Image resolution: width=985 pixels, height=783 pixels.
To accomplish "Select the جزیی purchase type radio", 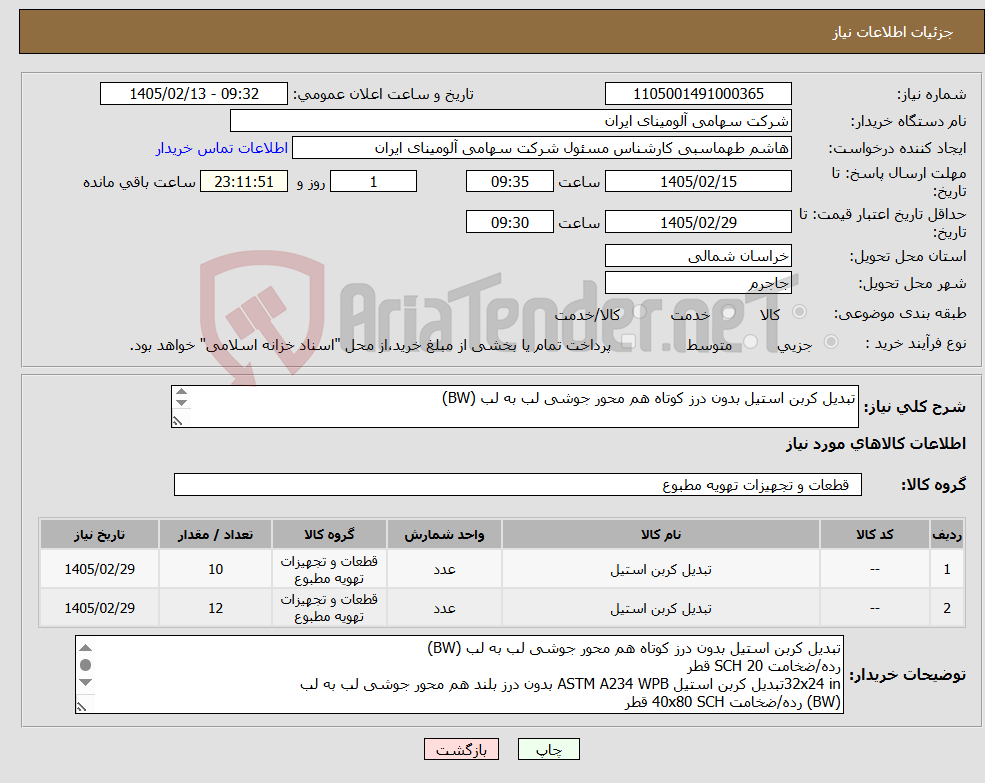I will click(830, 342).
